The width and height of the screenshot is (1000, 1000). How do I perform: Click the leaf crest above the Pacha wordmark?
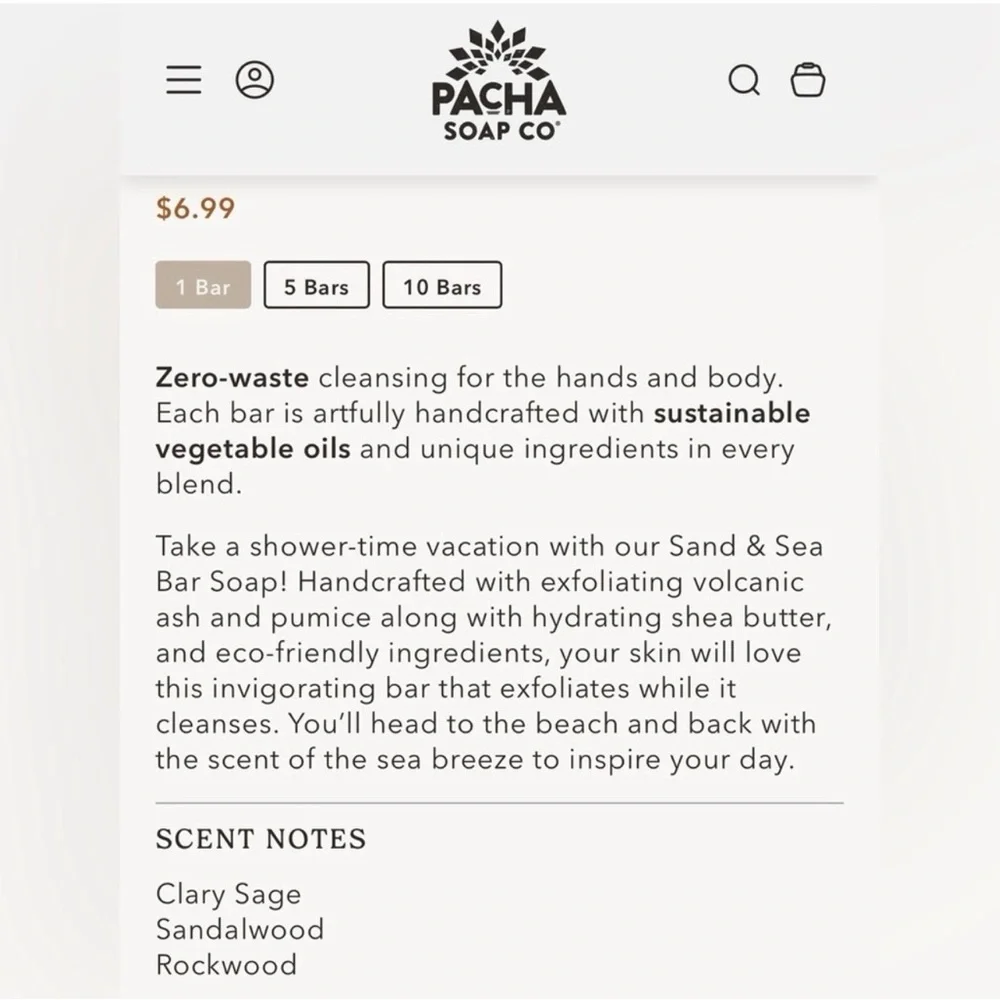click(x=498, y=52)
